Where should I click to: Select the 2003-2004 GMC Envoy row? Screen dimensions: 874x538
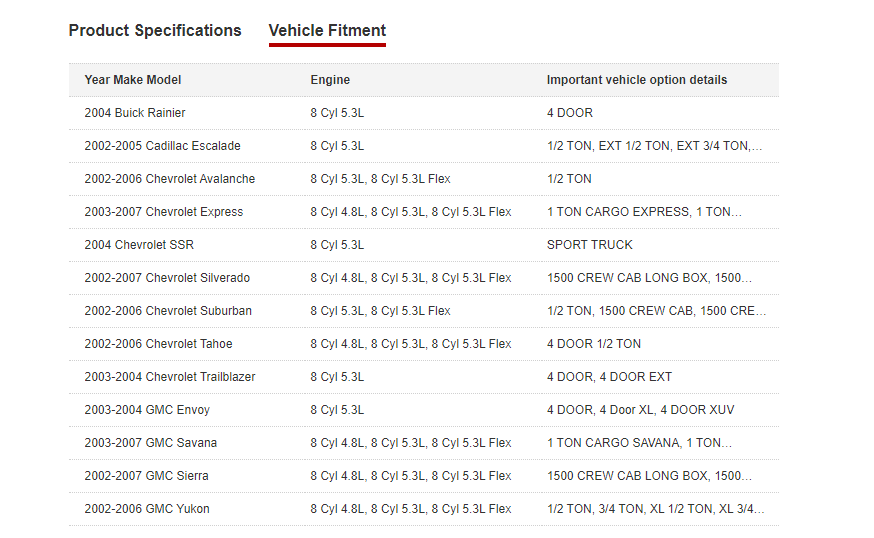[147, 410]
